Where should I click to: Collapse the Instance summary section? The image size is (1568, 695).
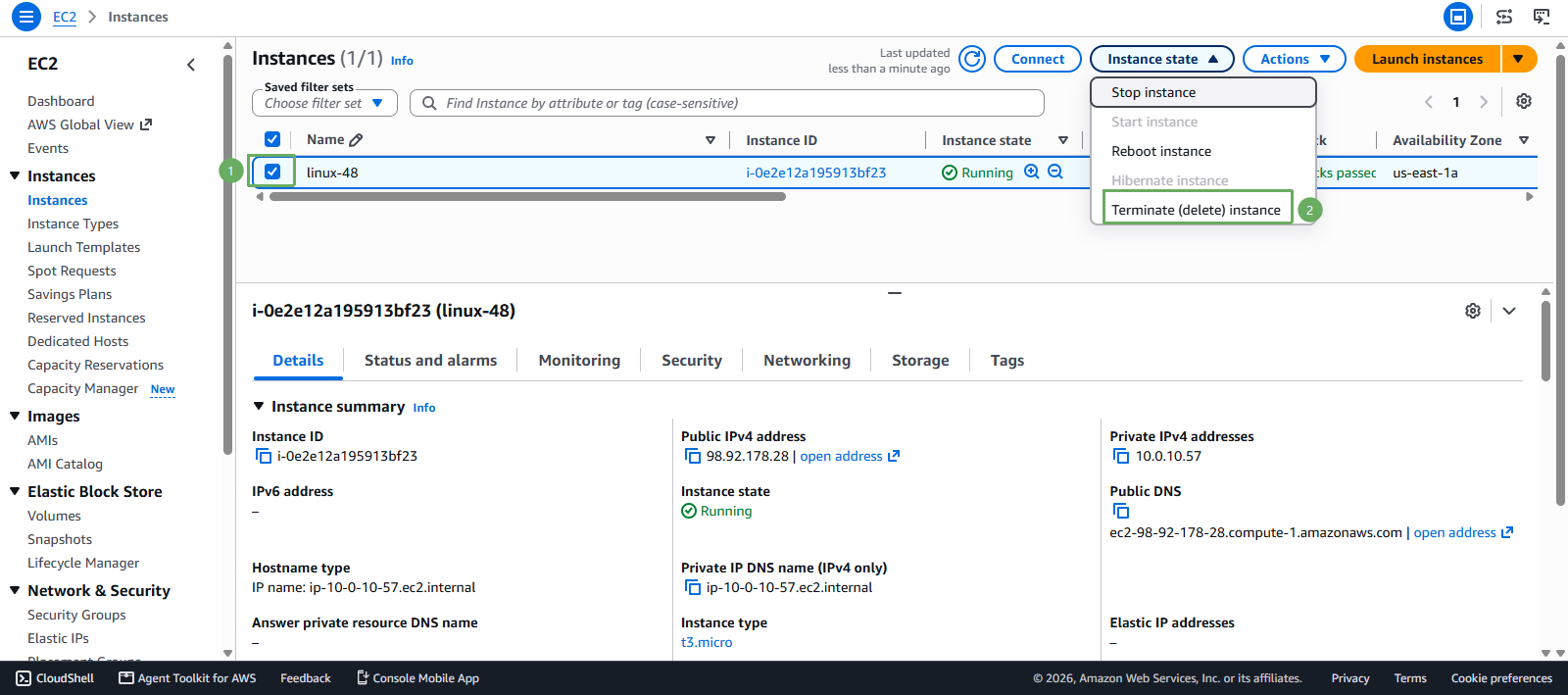259,406
